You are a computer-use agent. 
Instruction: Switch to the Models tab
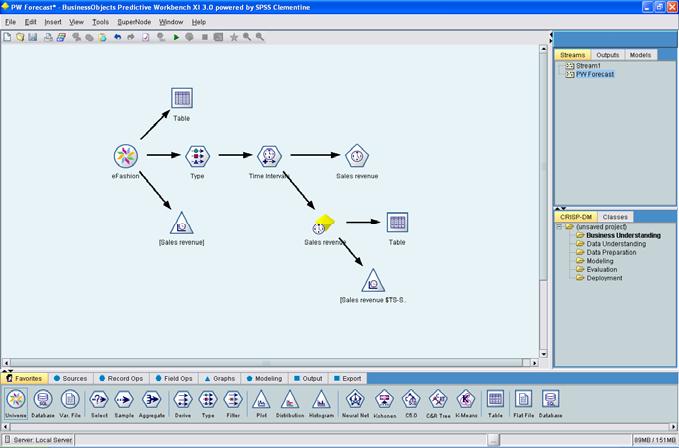point(640,55)
